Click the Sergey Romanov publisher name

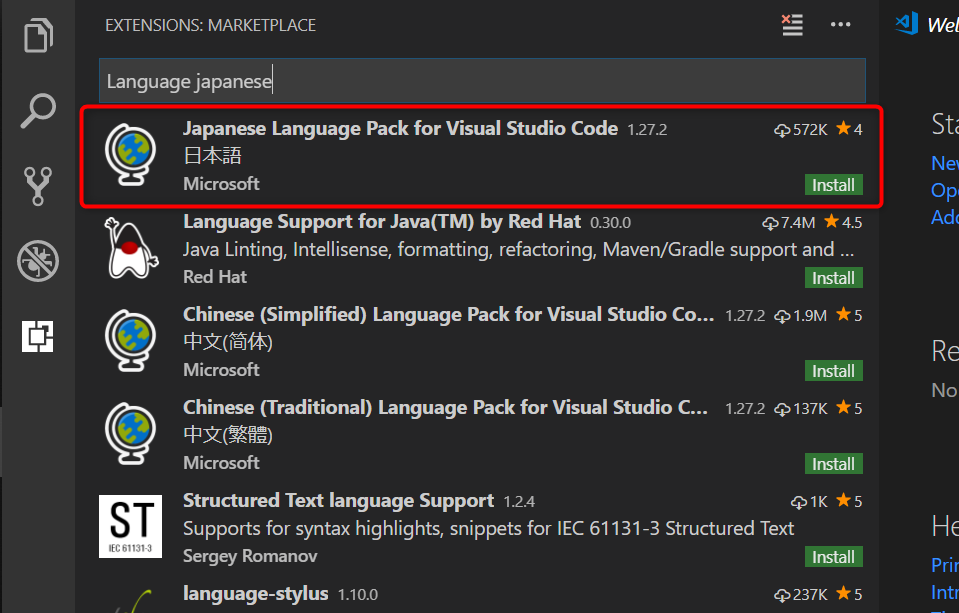point(250,555)
